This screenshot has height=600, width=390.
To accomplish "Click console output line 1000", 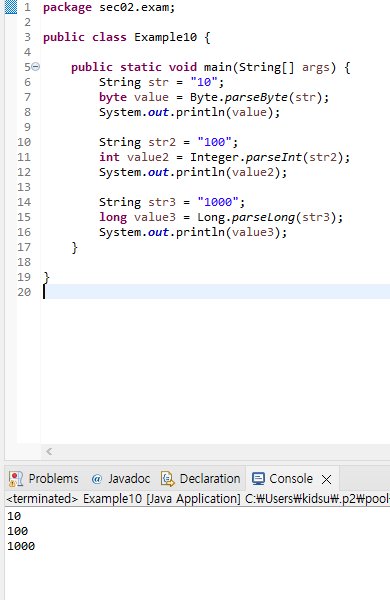I will [21, 546].
